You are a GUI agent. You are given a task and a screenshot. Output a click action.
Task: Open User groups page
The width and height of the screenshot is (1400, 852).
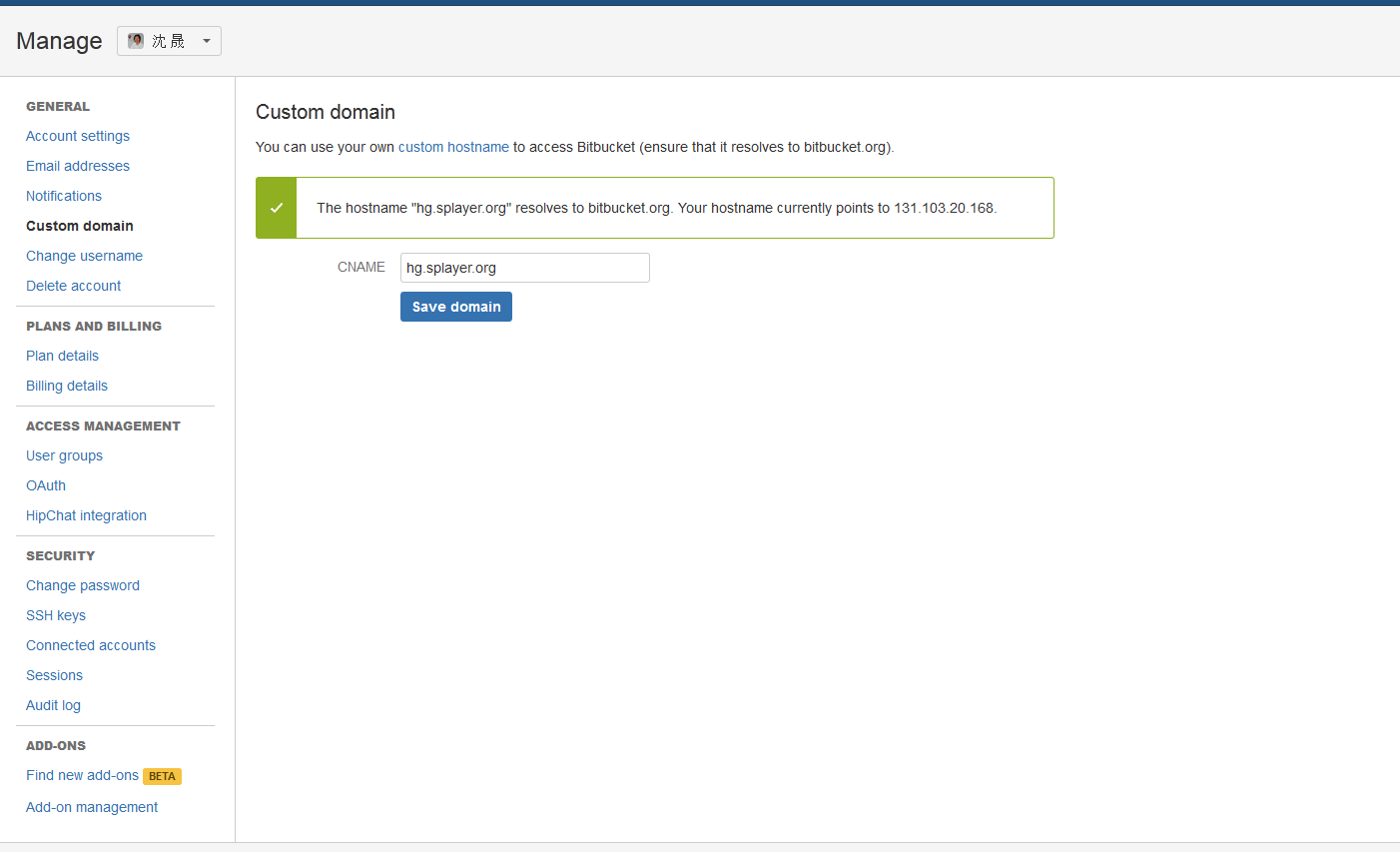64,455
